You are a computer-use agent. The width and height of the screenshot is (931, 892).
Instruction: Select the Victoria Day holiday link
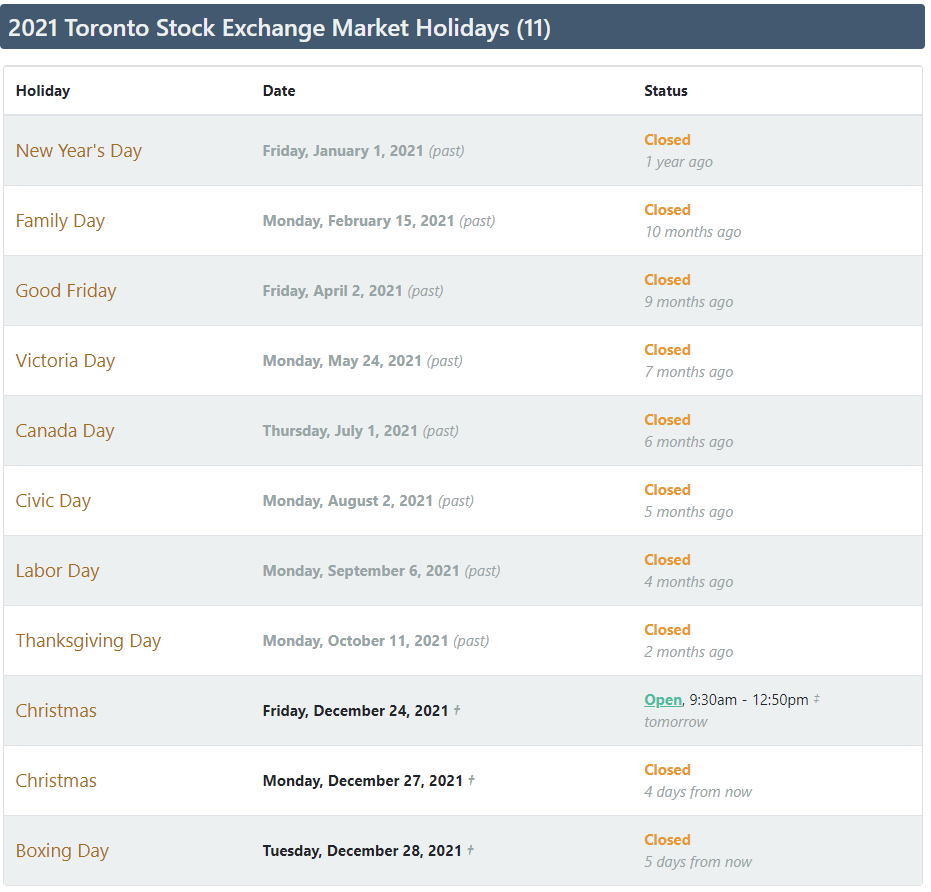tap(65, 361)
